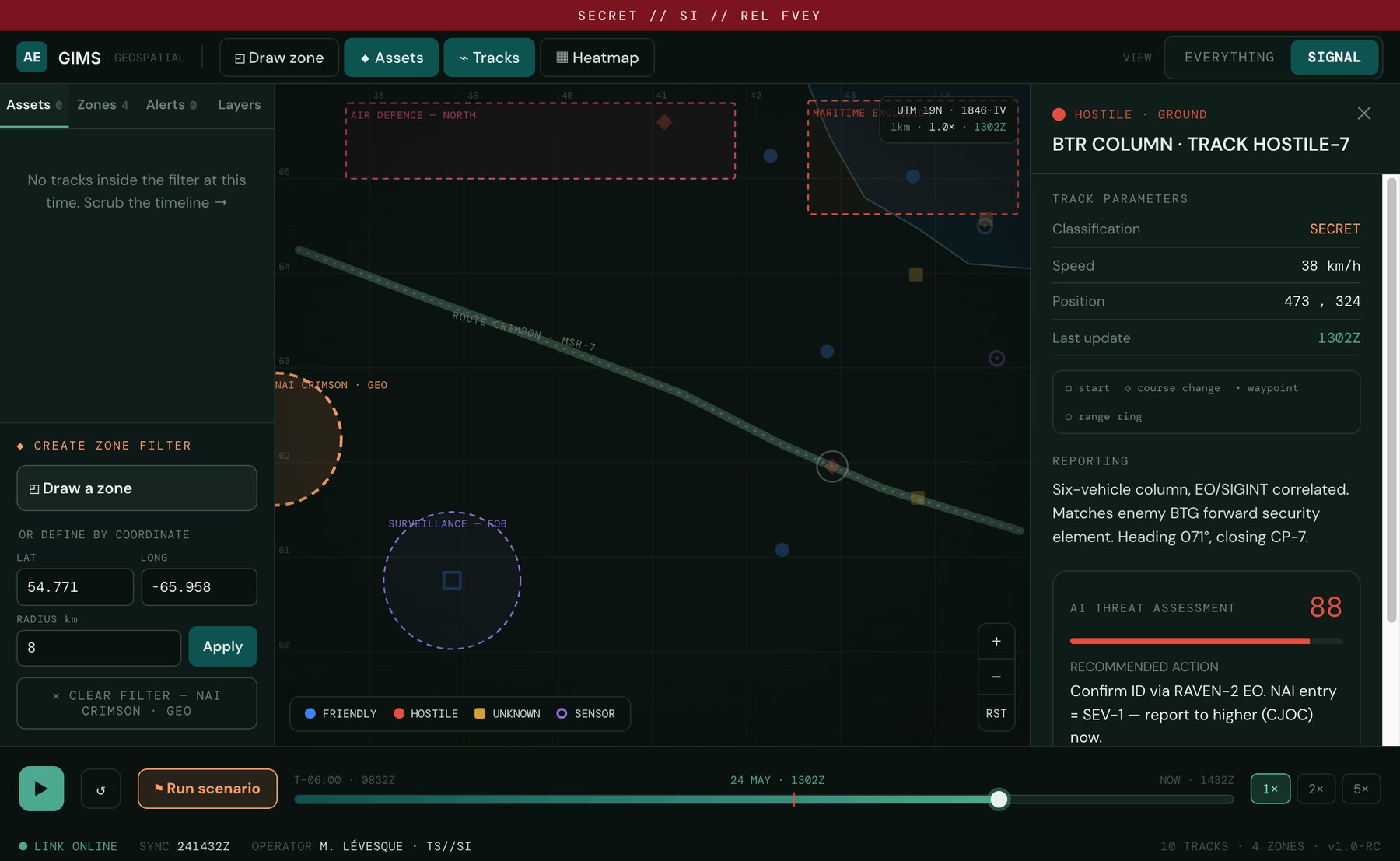Switch view to EVERYTHING
The width and height of the screenshot is (1400, 861).
(1229, 58)
